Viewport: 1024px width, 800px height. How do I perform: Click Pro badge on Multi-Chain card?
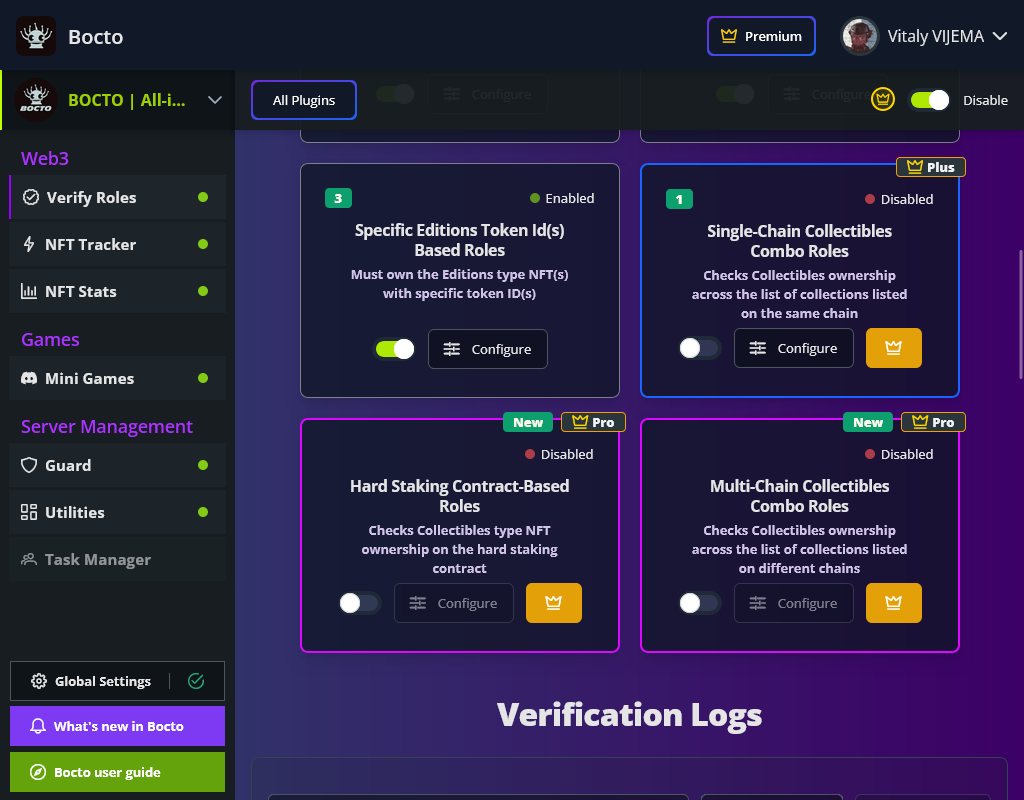click(933, 422)
